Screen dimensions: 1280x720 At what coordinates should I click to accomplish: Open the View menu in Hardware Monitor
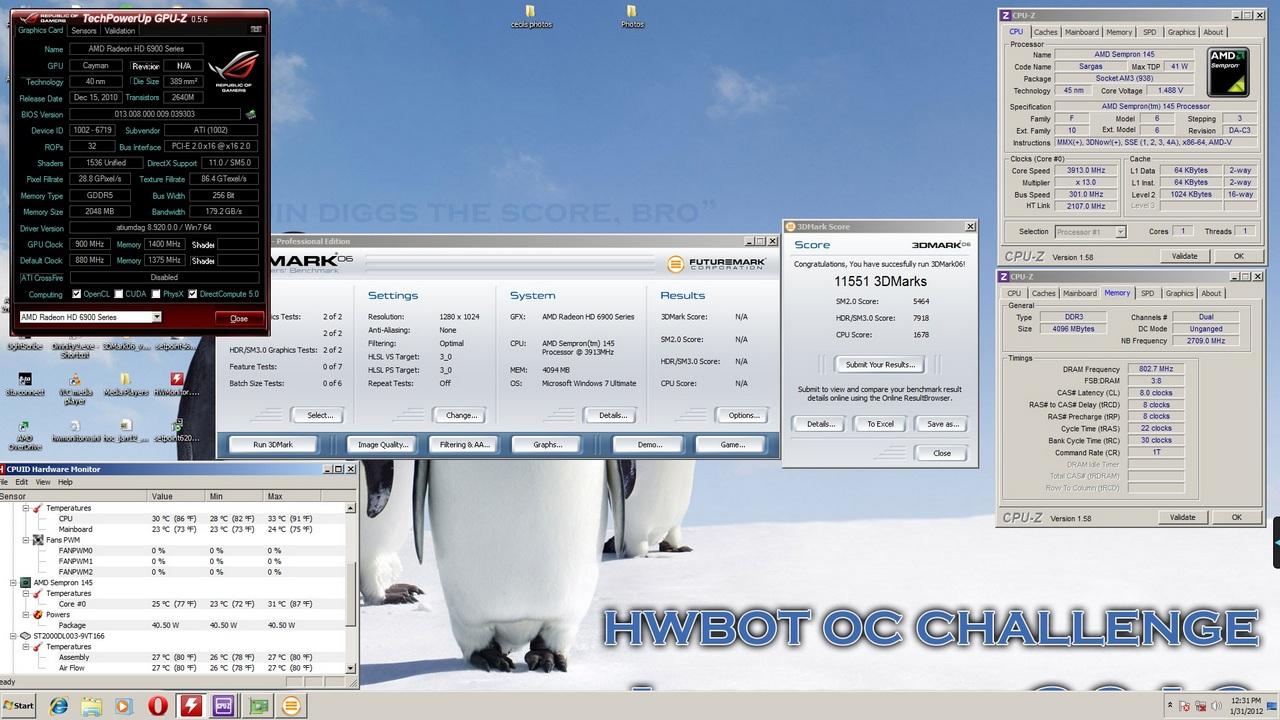[x=43, y=482]
